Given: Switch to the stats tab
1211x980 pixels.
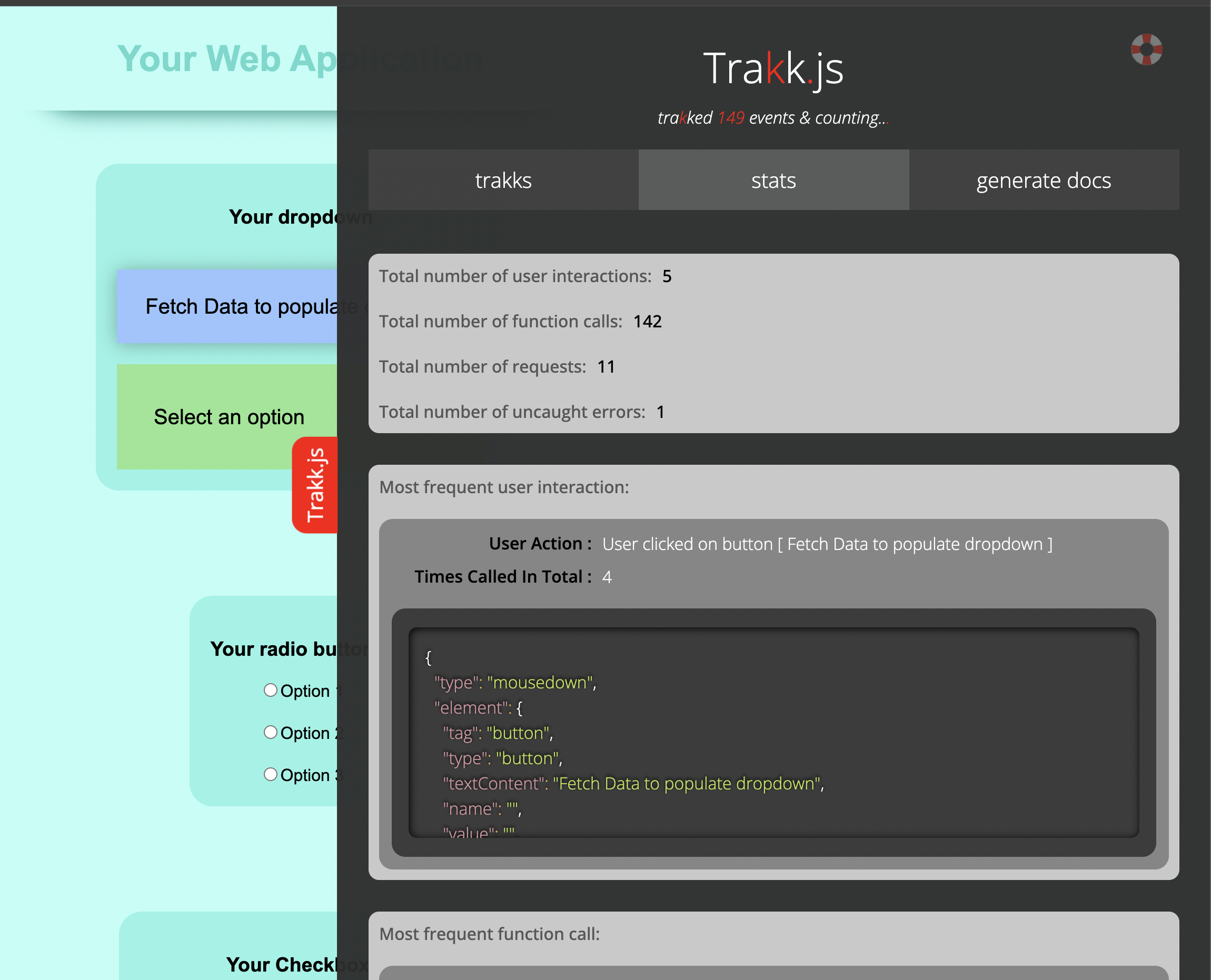Looking at the screenshot, I should point(773,180).
